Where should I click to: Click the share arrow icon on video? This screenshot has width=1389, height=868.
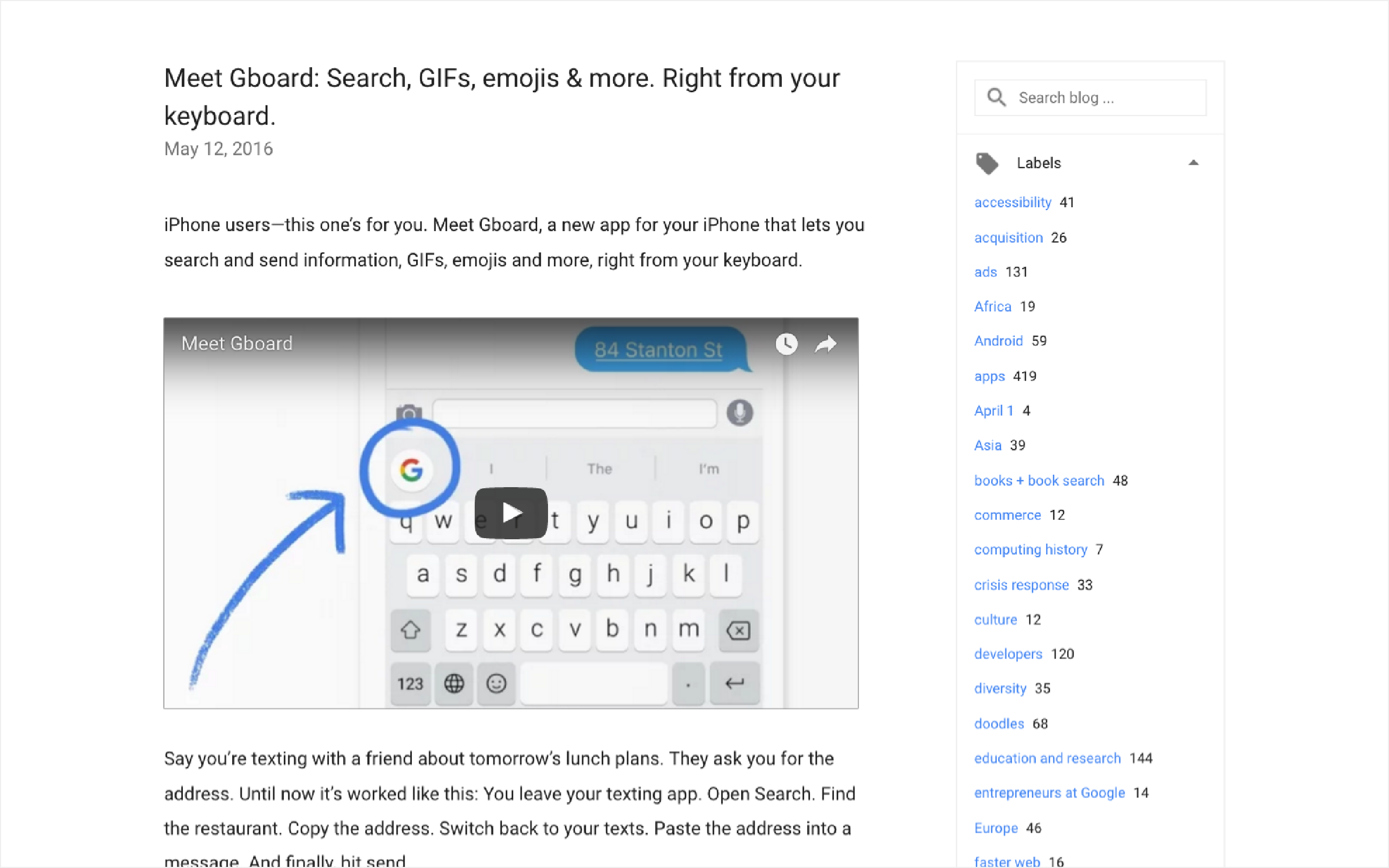[x=826, y=344]
